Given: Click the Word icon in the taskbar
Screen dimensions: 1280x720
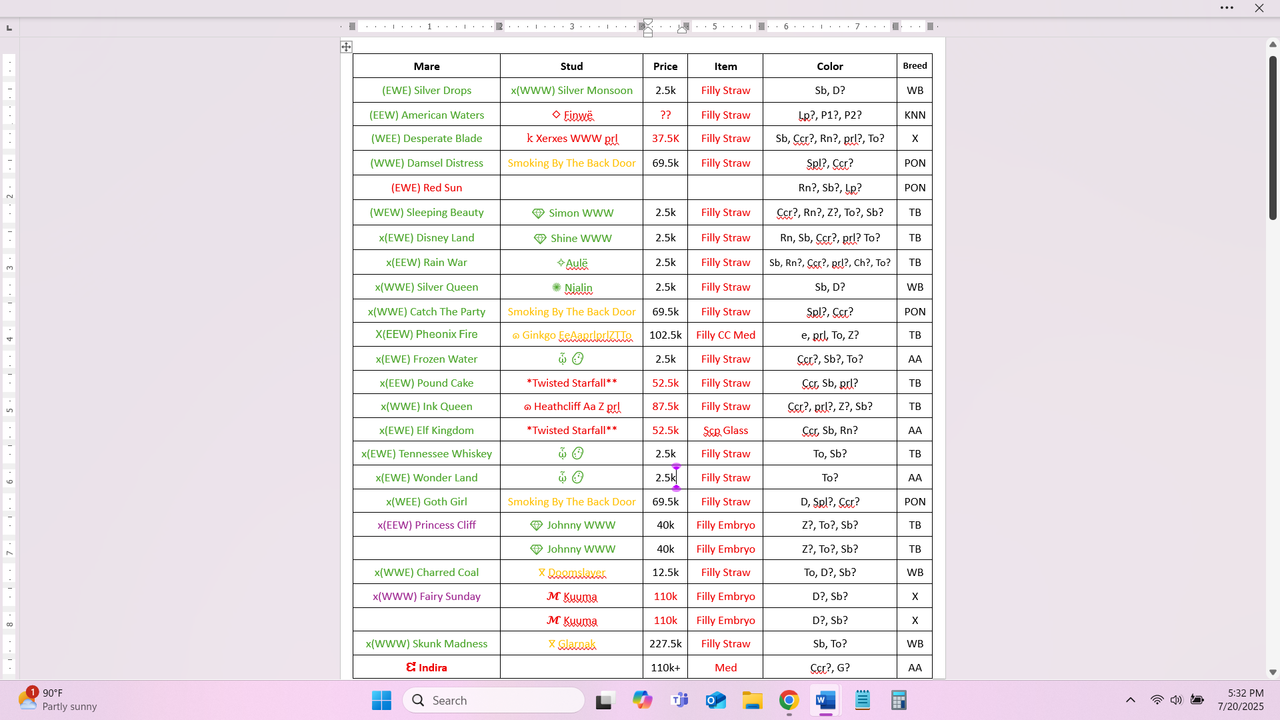Looking at the screenshot, I should (x=826, y=700).
